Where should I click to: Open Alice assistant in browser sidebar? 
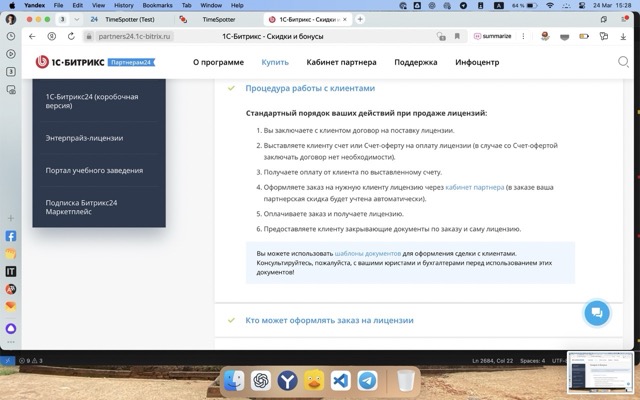pyautogui.click(x=11, y=328)
